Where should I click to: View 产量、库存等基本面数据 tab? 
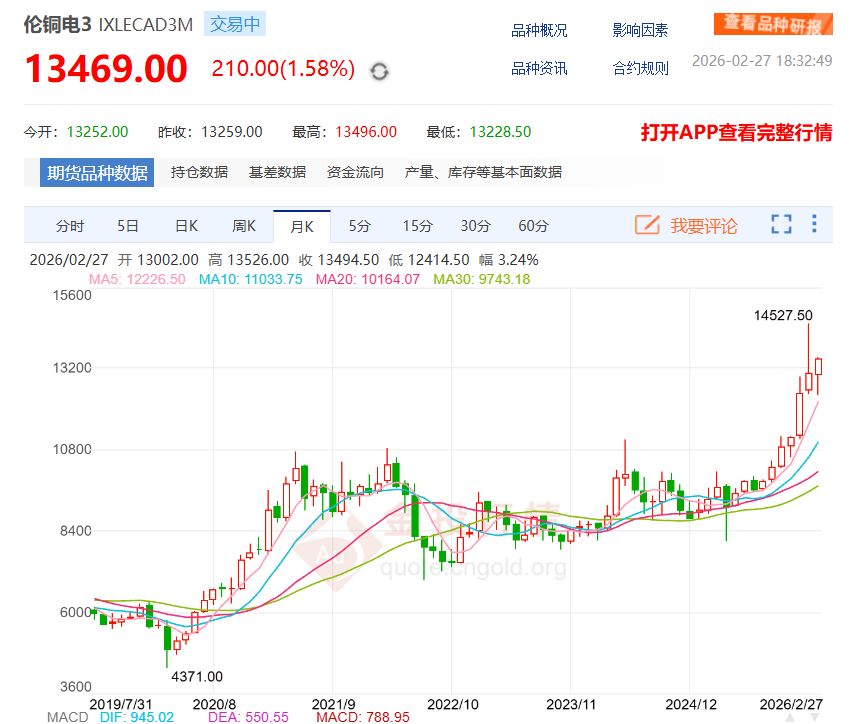tap(483, 171)
